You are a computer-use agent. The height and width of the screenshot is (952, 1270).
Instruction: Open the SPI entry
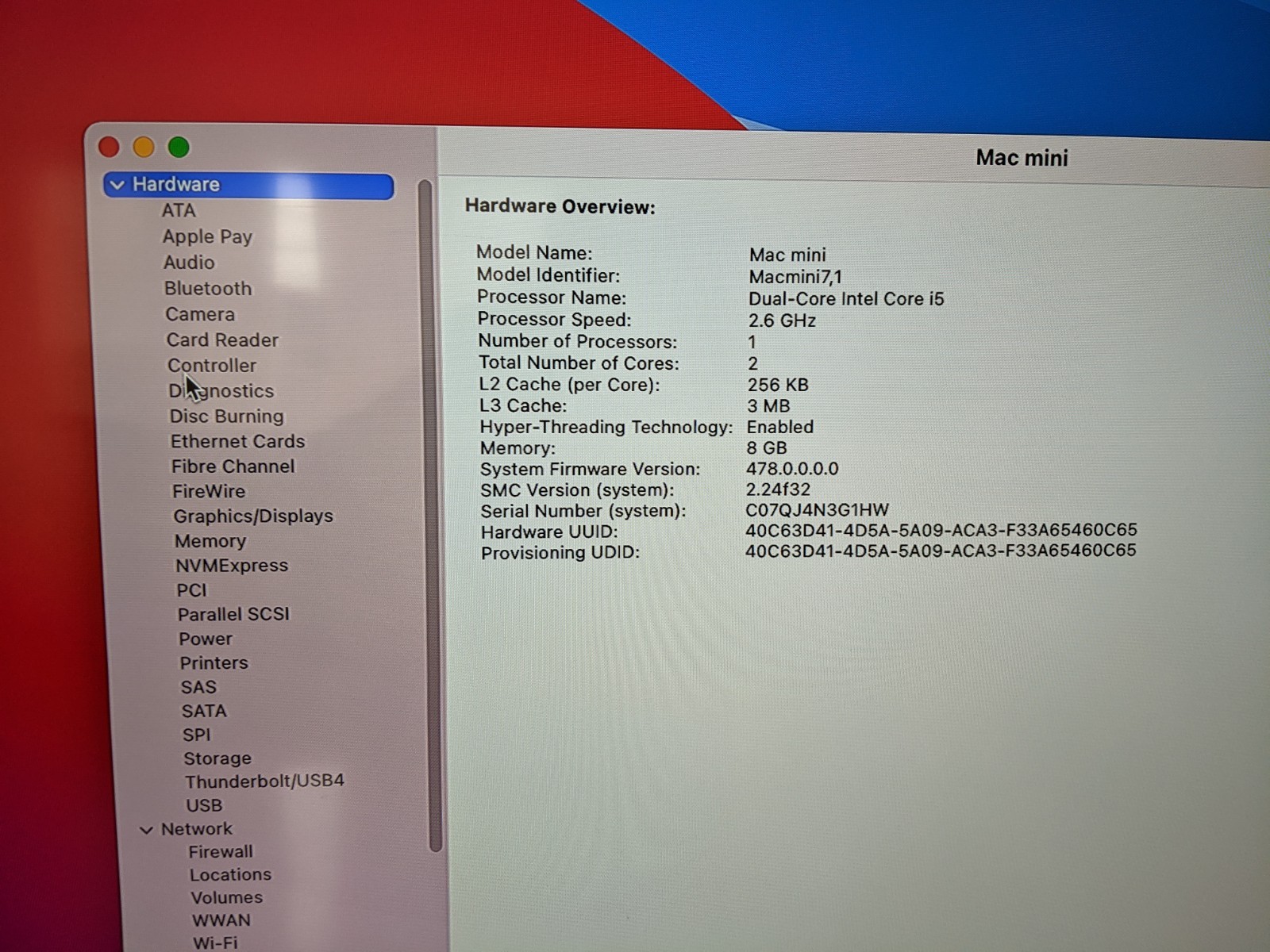click(197, 735)
